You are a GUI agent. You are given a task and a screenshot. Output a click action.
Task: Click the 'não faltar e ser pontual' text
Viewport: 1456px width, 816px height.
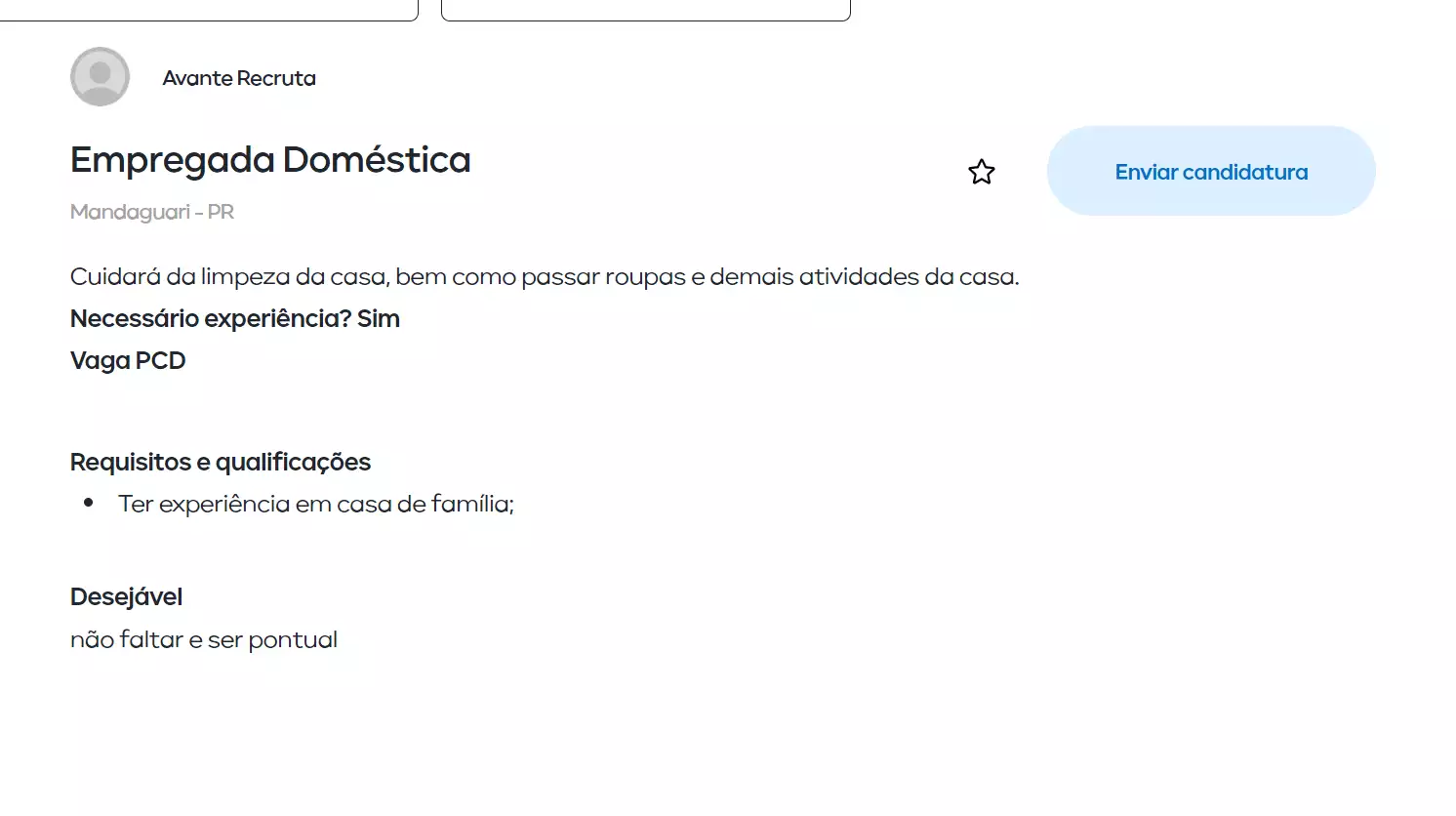[204, 640]
